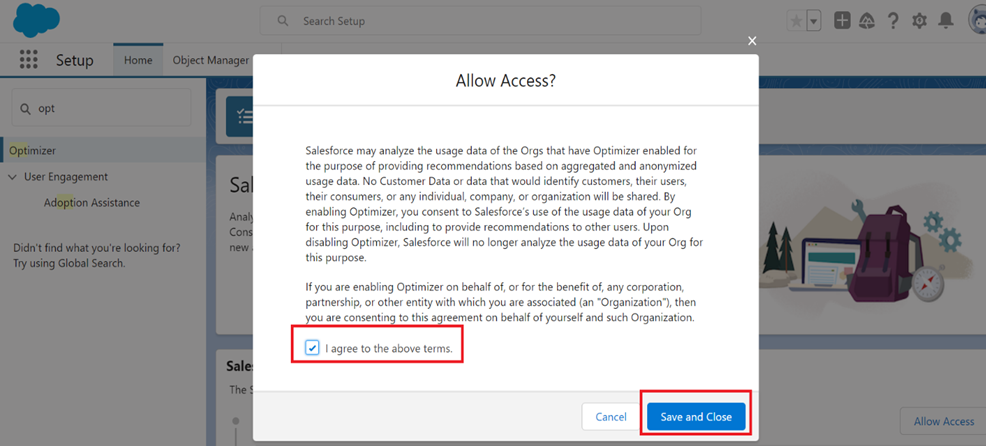The width and height of the screenshot is (986, 446).
Task: Click Save and Close button
Action: click(696, 416)
